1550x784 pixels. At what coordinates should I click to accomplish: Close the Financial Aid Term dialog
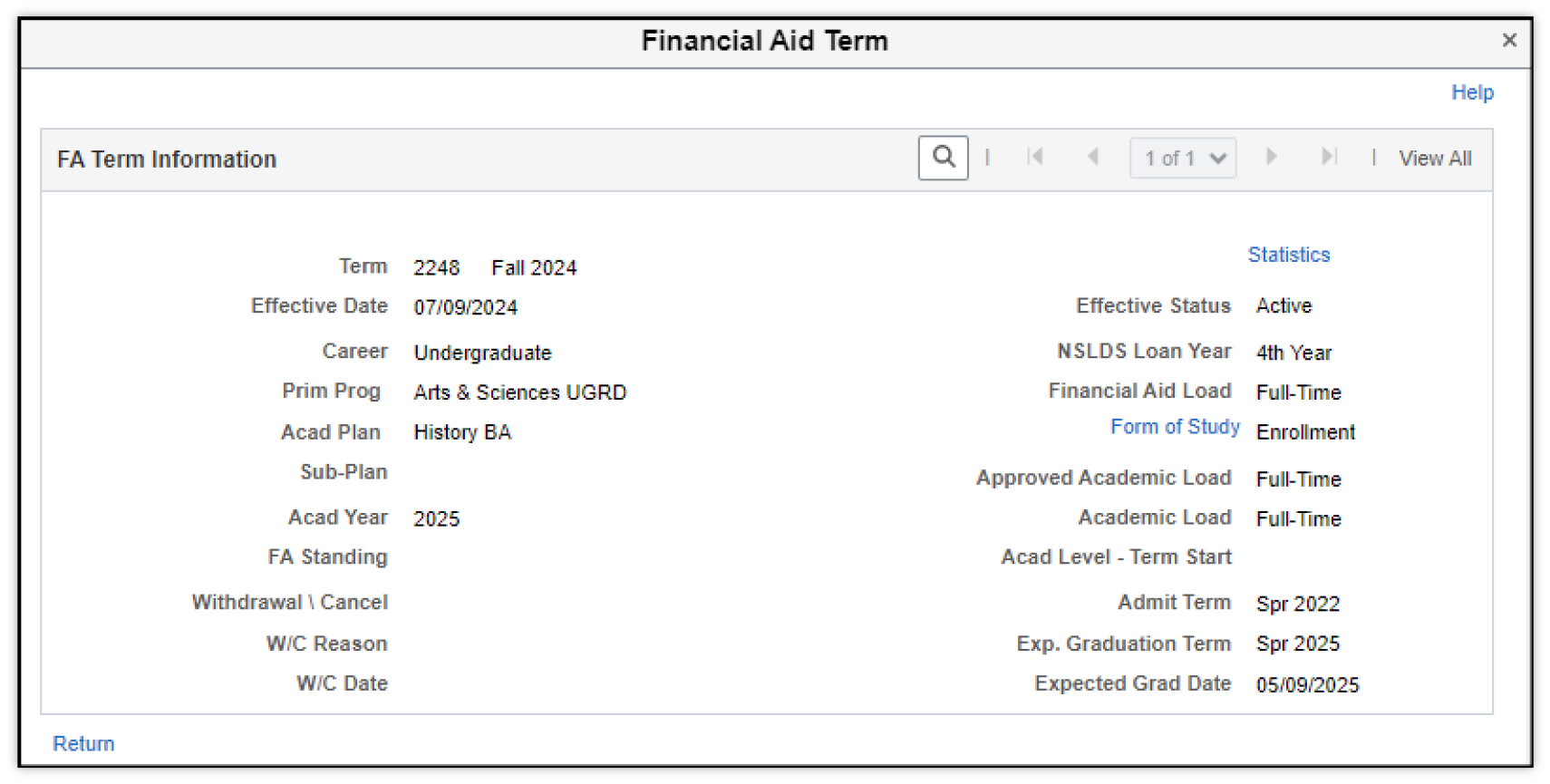coord(1509,40)
